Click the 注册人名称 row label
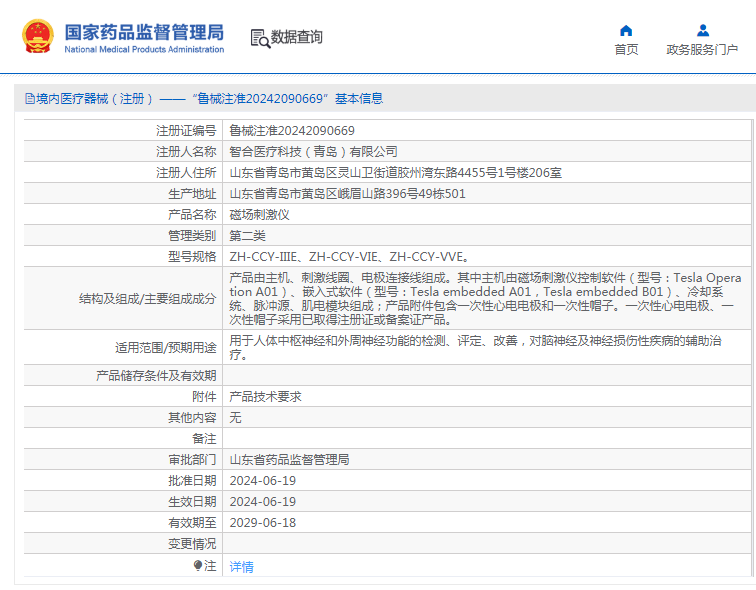 [x=186, y=152]
